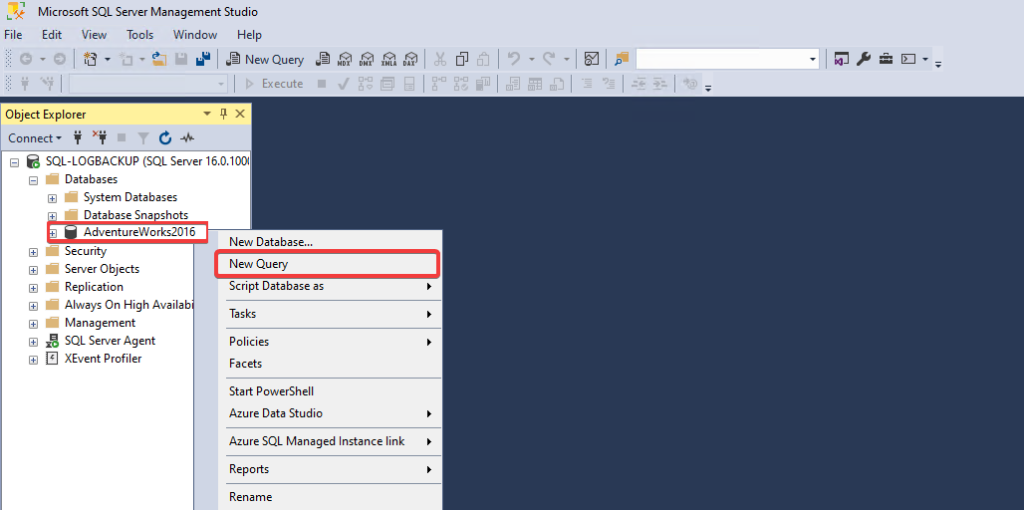Screen dimensions: 1024x510
Task: Expand the System Databases folder
Action: pyautogui.click(x=53, y=197)
